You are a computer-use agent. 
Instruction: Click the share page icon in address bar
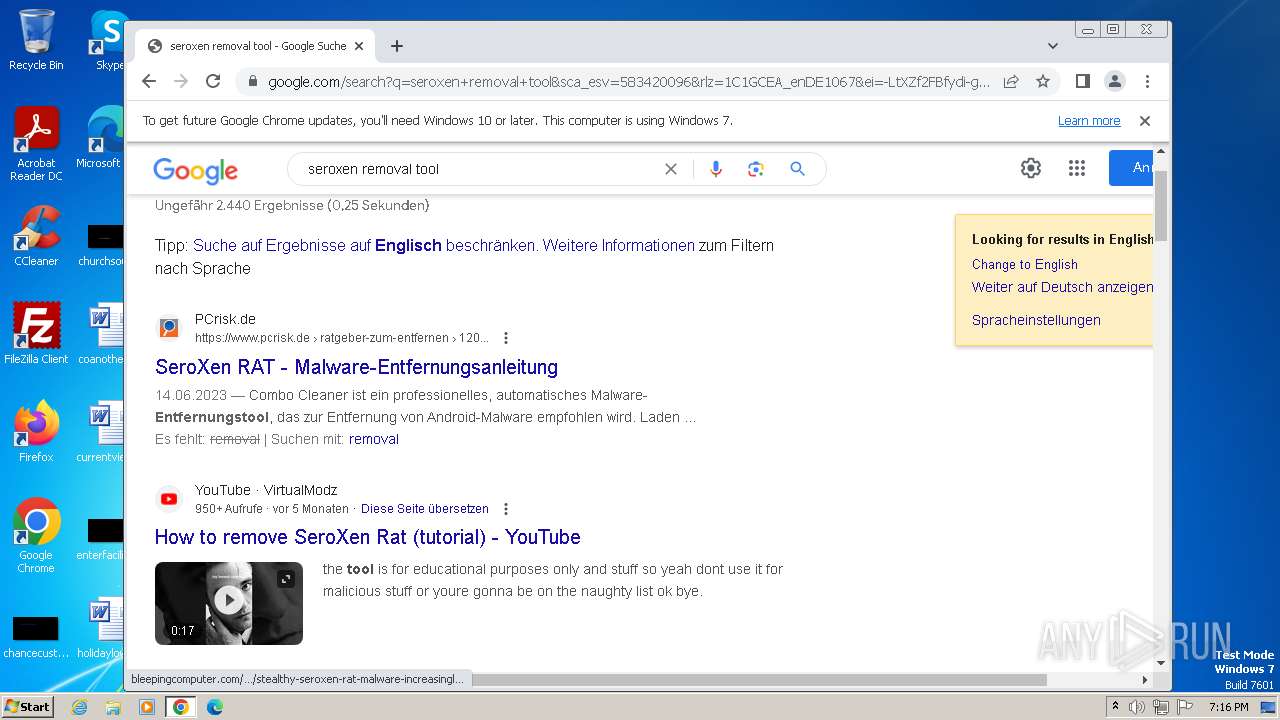pos(1011,81)
